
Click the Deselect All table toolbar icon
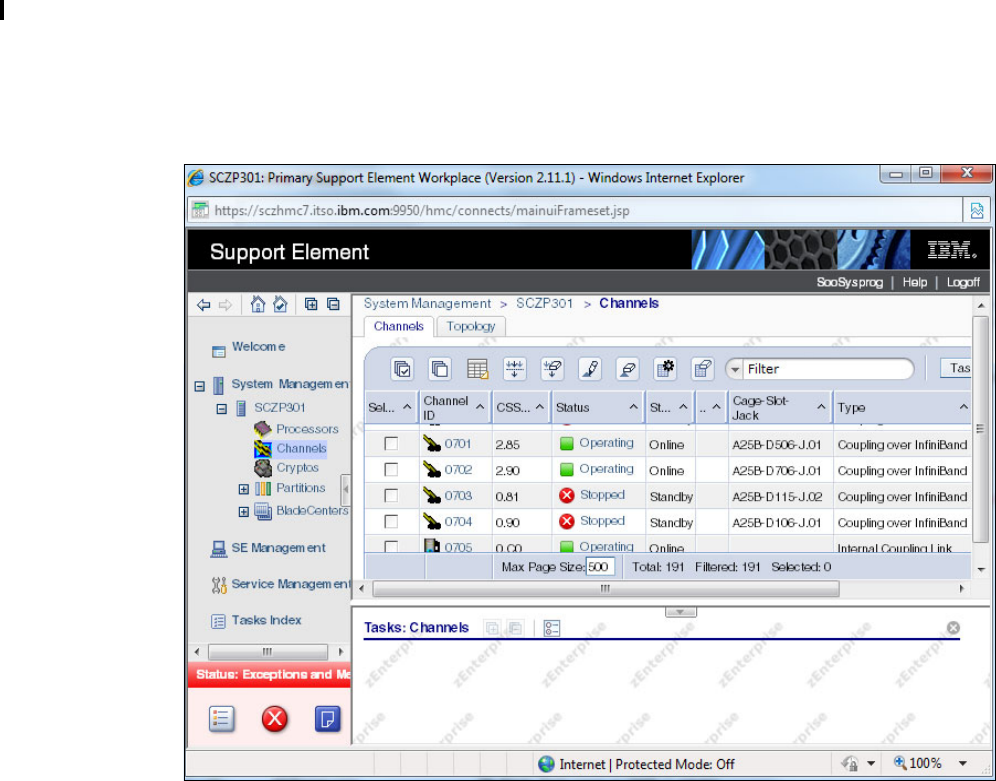tap(440, 369)
